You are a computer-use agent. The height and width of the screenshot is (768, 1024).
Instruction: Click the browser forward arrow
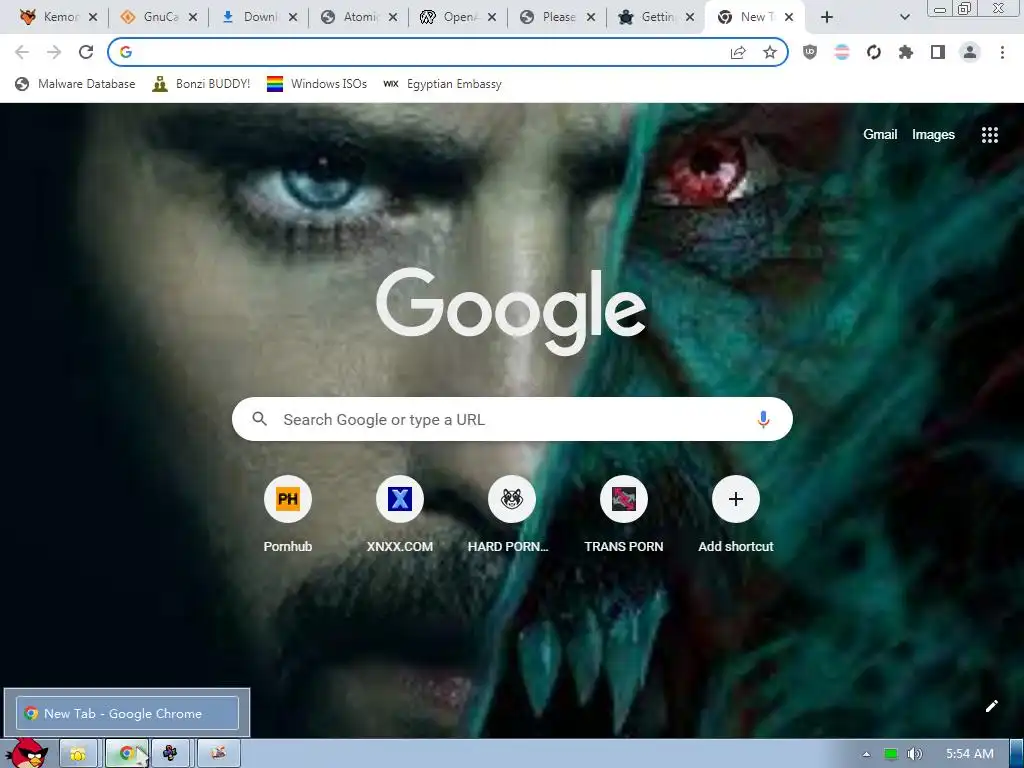coord(54,52)
